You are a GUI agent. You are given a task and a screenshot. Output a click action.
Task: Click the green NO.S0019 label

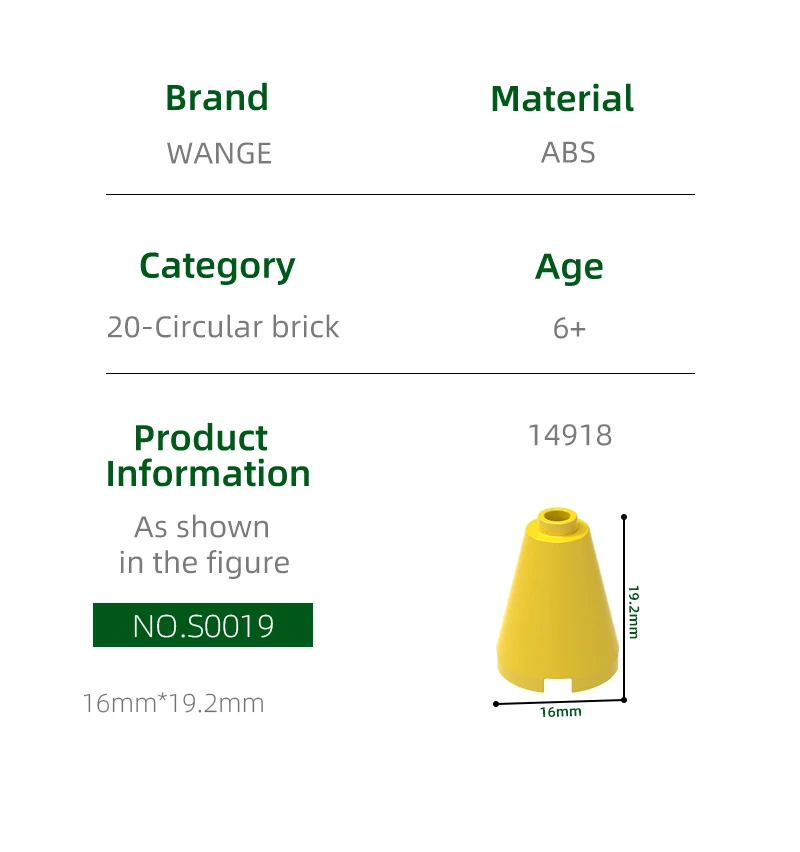coord(203,626)
